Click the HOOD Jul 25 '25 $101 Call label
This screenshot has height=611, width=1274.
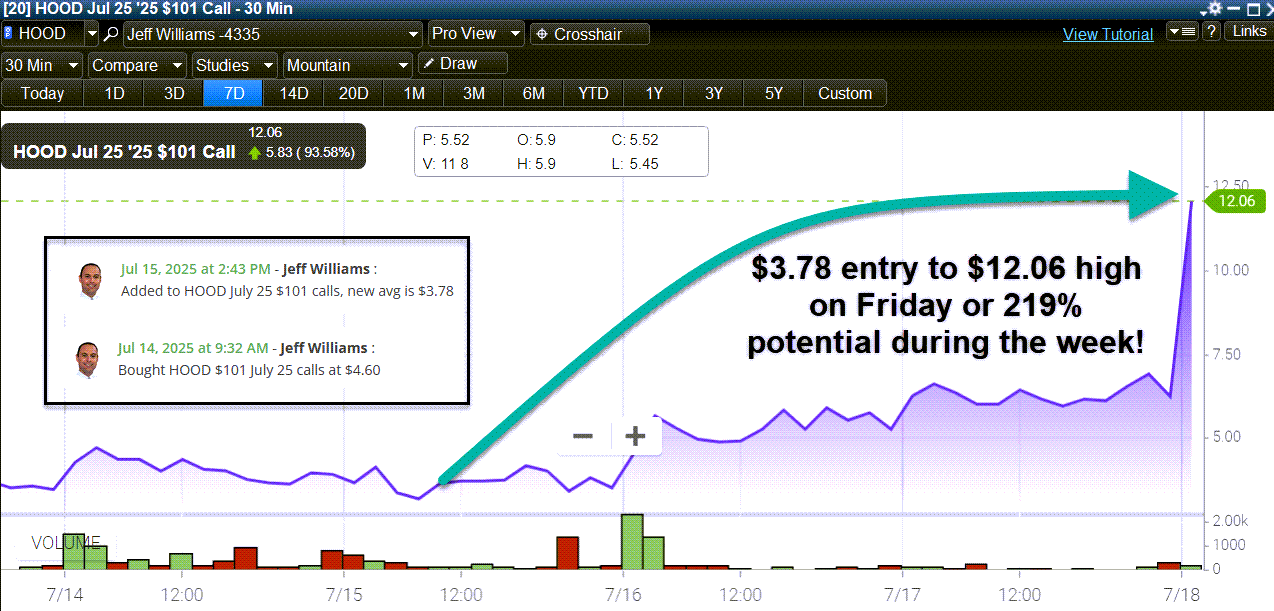[x=124, y=153]
